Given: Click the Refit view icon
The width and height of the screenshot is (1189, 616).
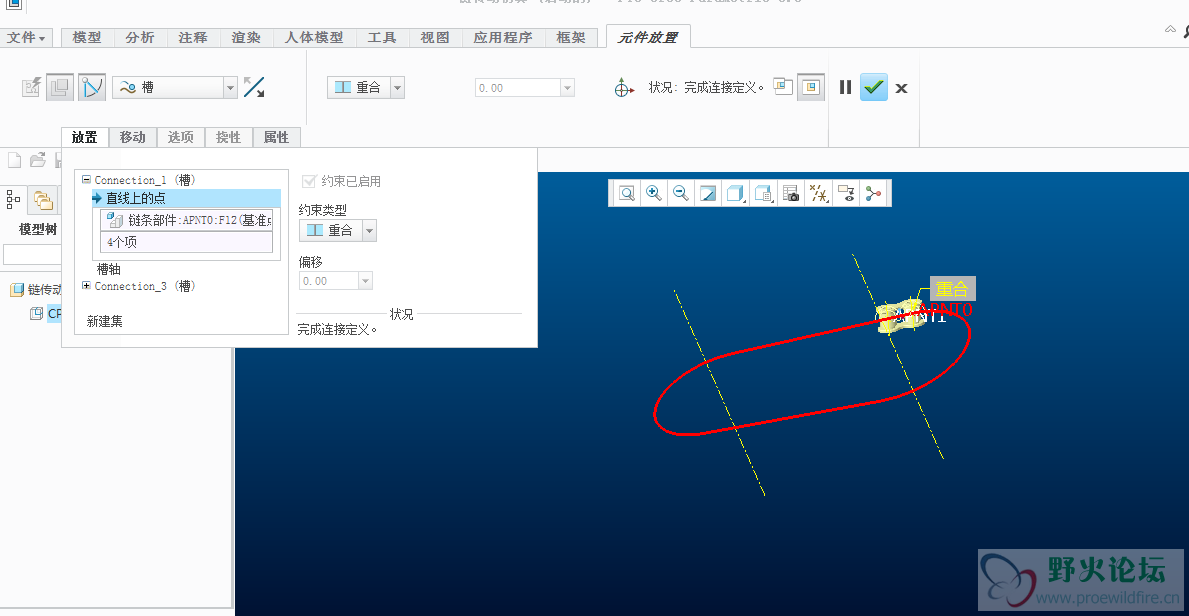Looking at the screenshot, I should [626, 193].
